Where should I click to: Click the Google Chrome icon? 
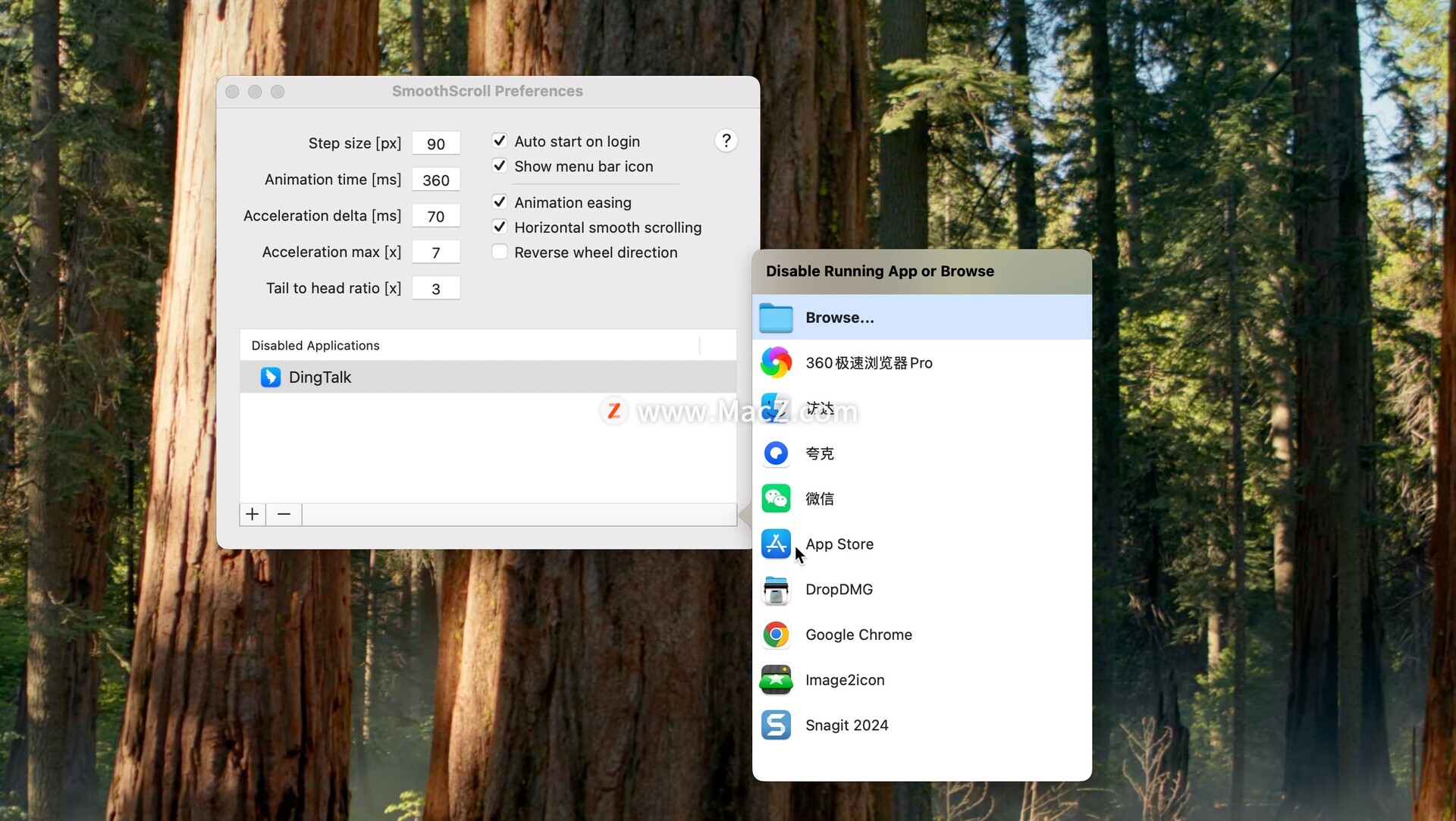776,635
